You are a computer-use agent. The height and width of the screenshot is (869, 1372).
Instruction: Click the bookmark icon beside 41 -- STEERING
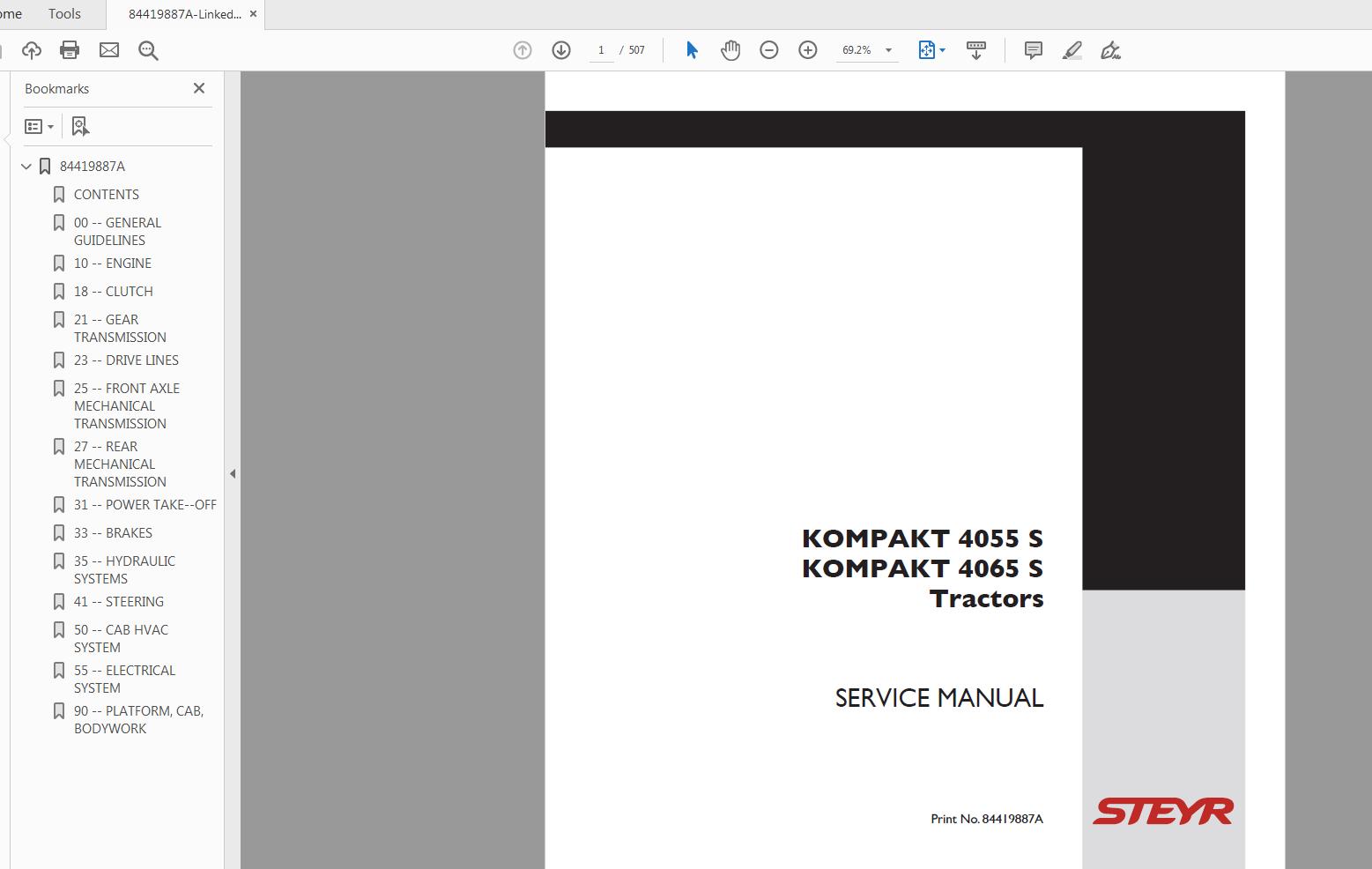[59, 602]
